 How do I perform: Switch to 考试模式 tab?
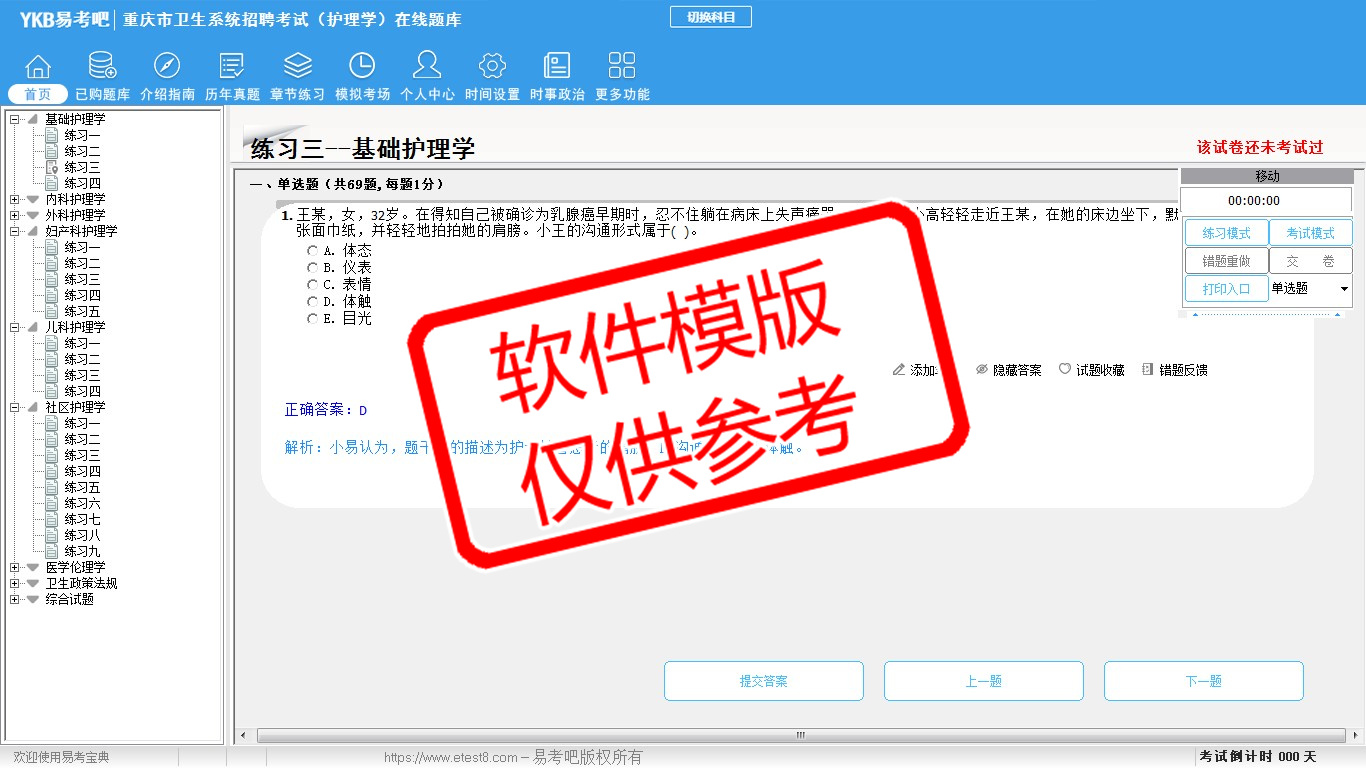click(1310, 233)
